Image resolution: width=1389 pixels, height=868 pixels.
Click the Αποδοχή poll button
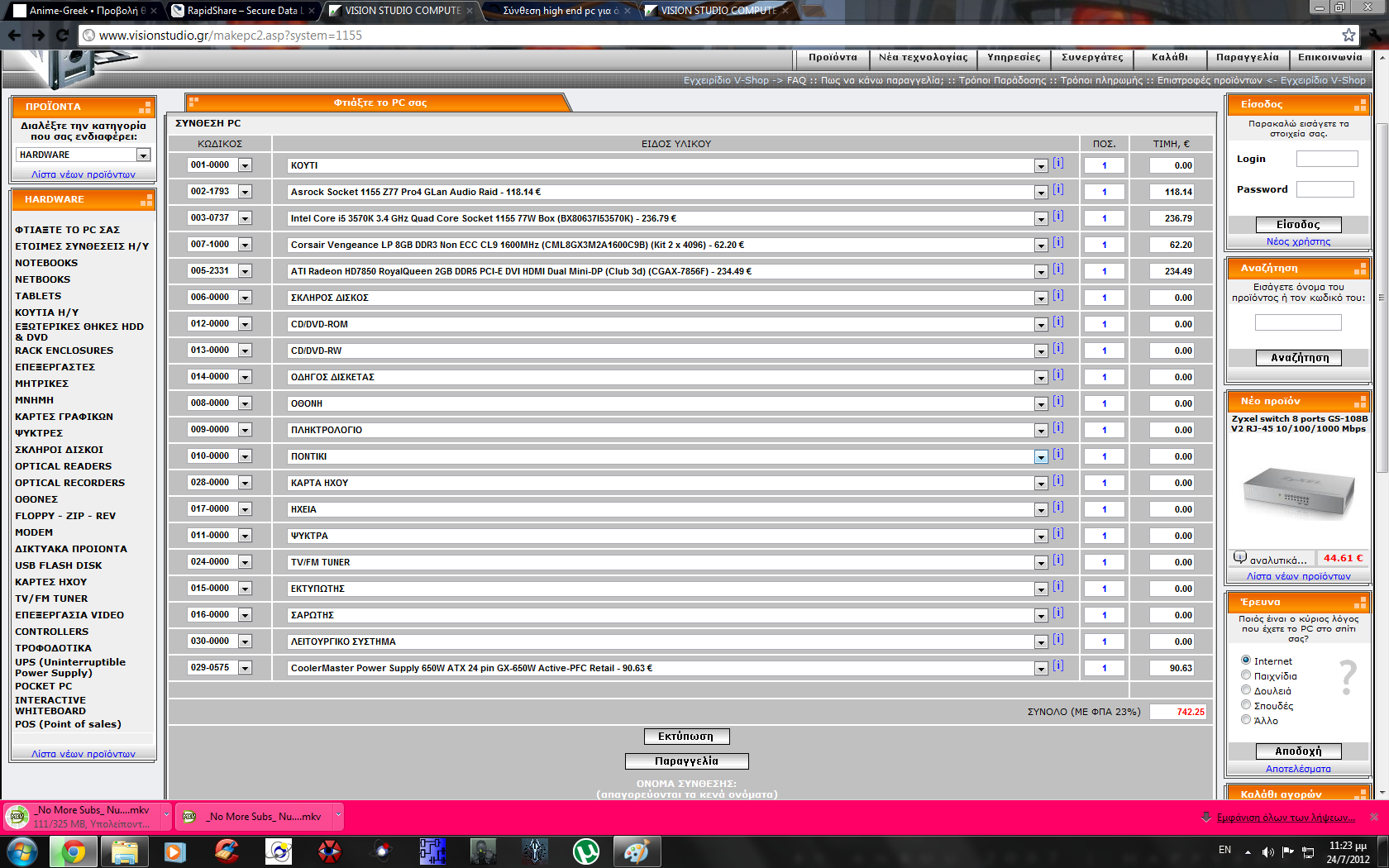click(x=1298, y=751)
